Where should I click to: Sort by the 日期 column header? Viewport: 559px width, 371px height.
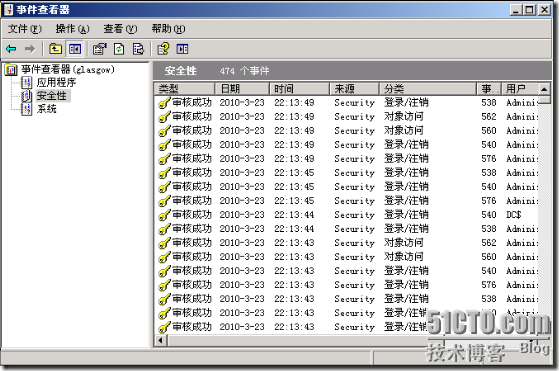[242, 88]
